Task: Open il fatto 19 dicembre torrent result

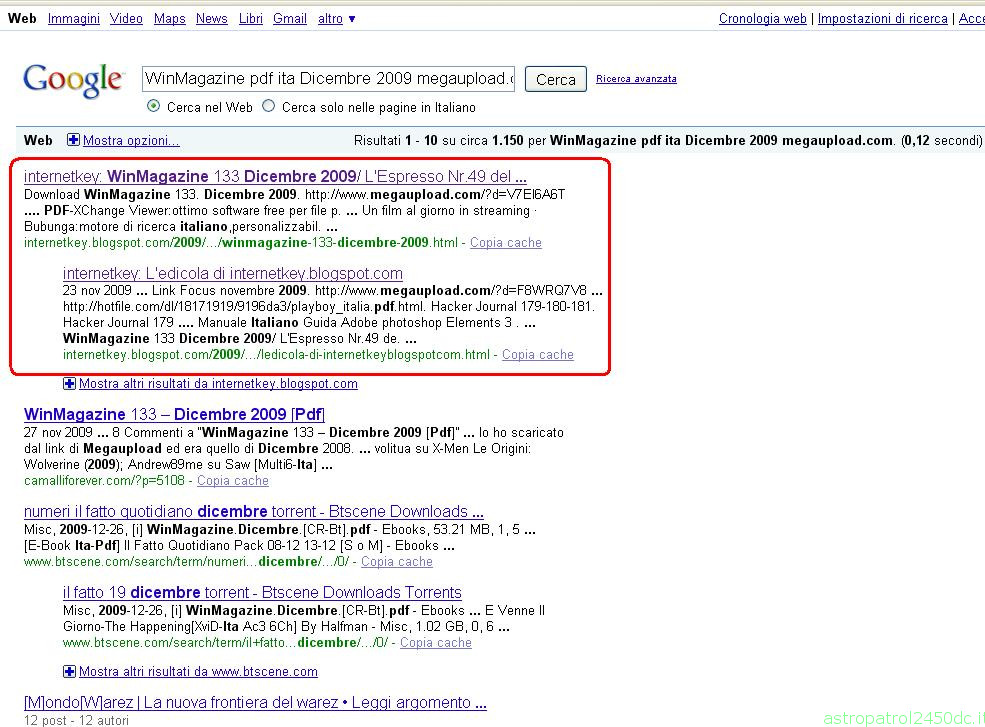Action: tap(262, 593)
